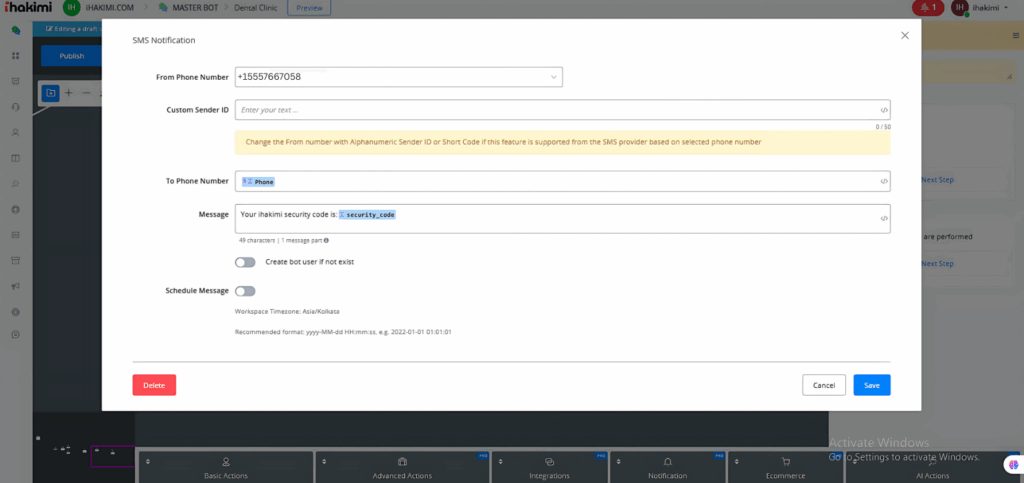
Task: Click the zoom in plus icon on canvas
Action: coord(69,93)
